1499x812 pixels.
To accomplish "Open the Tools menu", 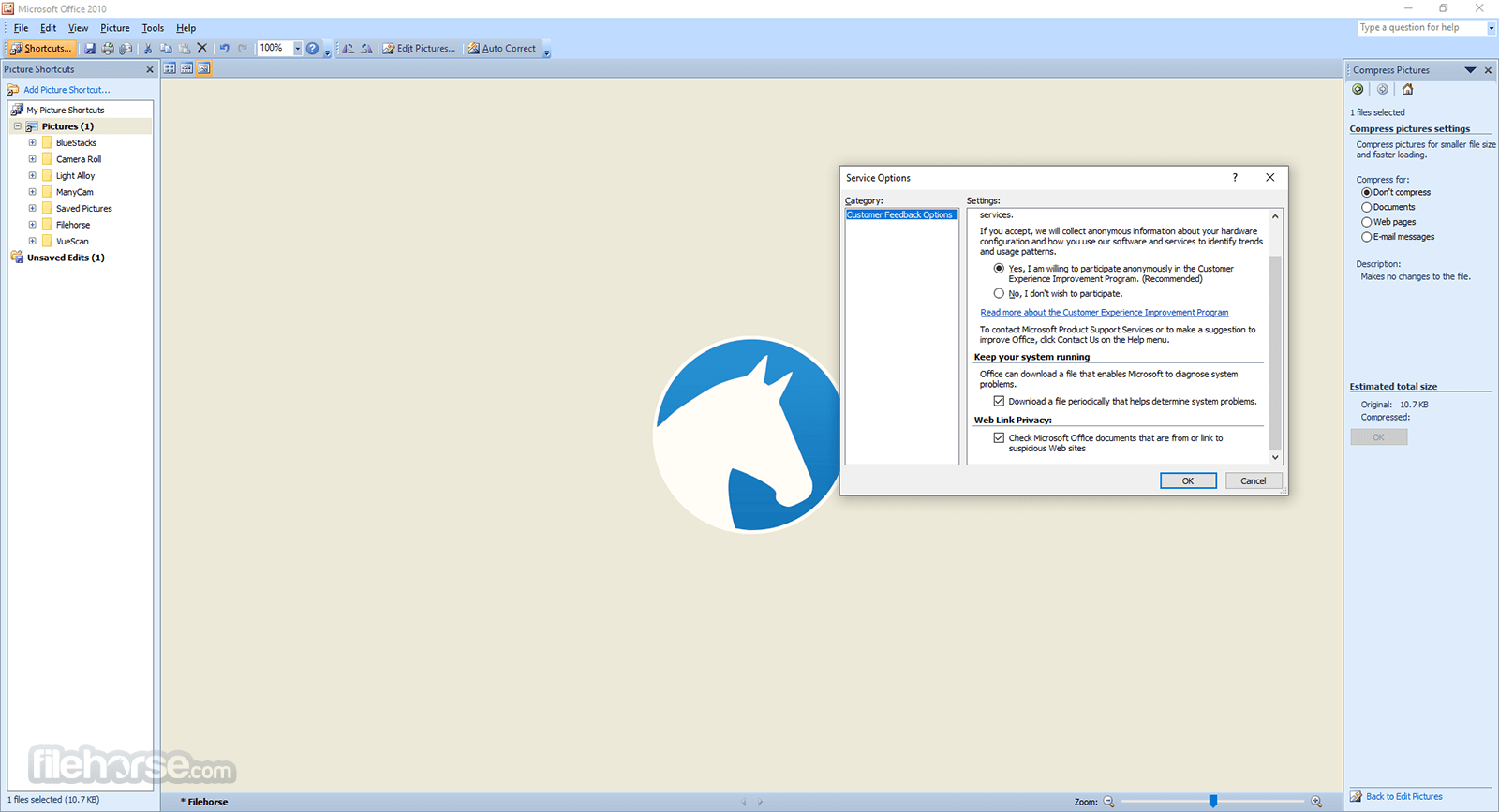I will [153, 28].
